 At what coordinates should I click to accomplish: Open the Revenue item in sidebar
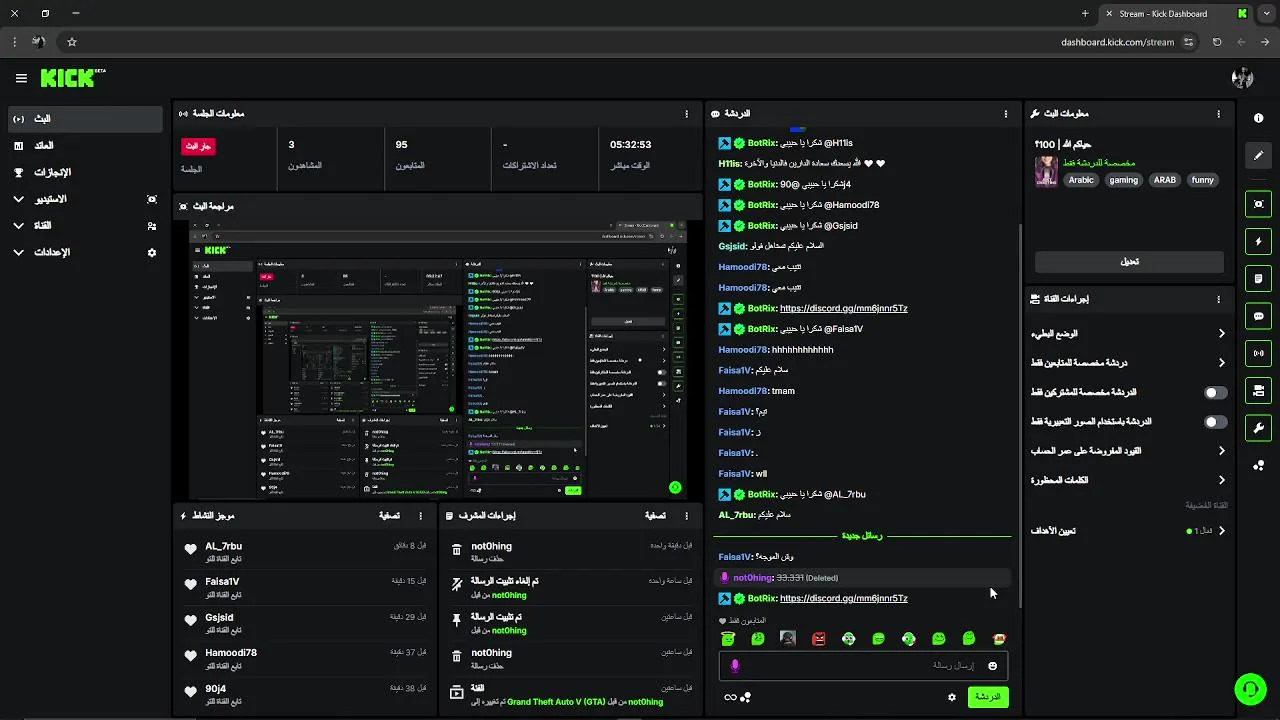coord(85,146)
